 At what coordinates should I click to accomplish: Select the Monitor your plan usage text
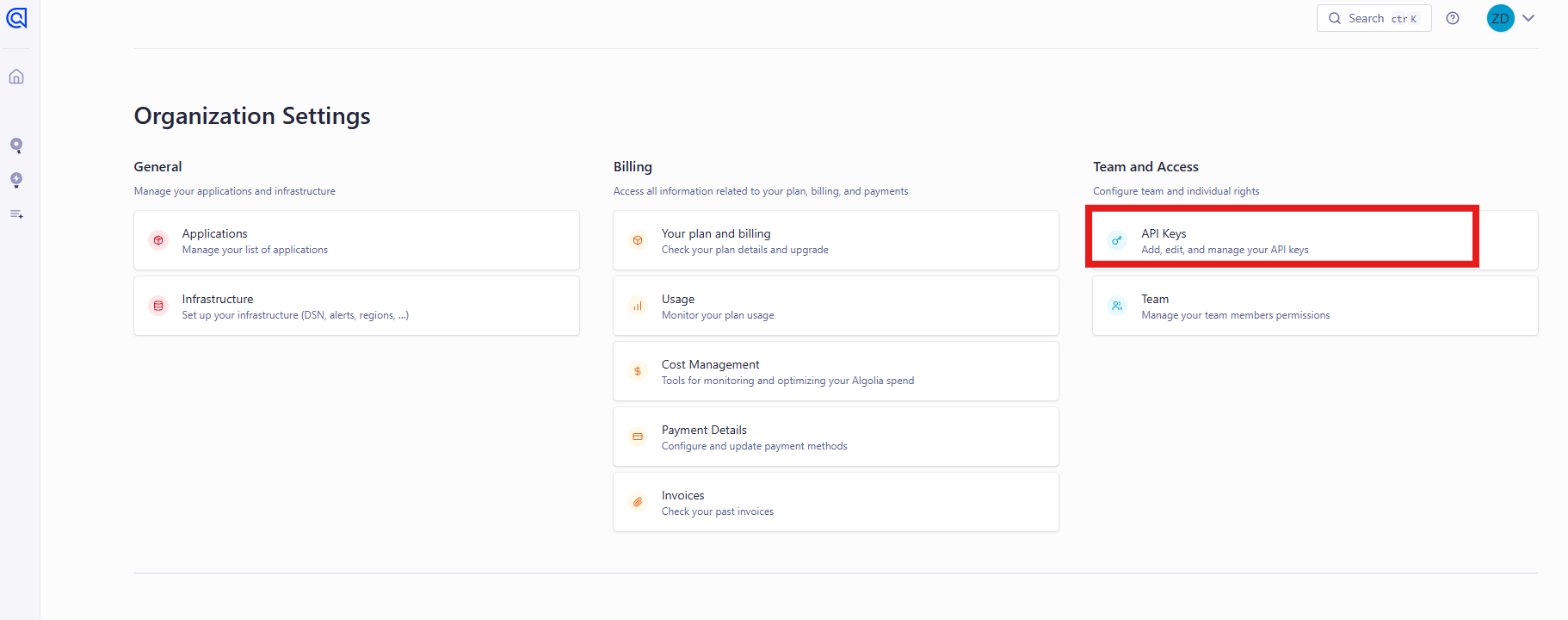click(718, 315)
